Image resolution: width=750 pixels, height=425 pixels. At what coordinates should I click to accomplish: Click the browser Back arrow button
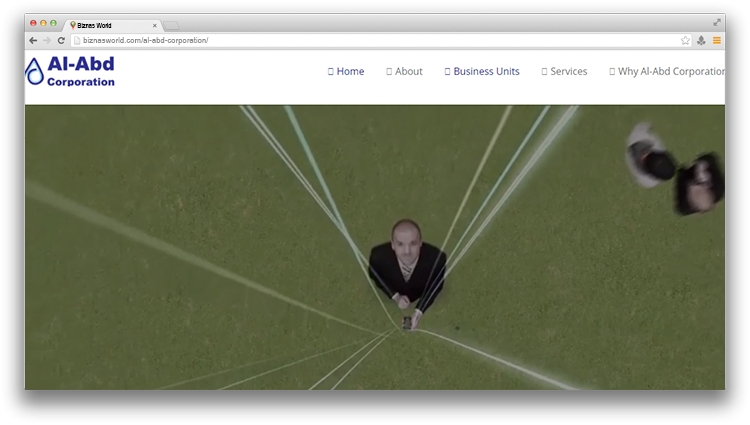click(33, 40)
